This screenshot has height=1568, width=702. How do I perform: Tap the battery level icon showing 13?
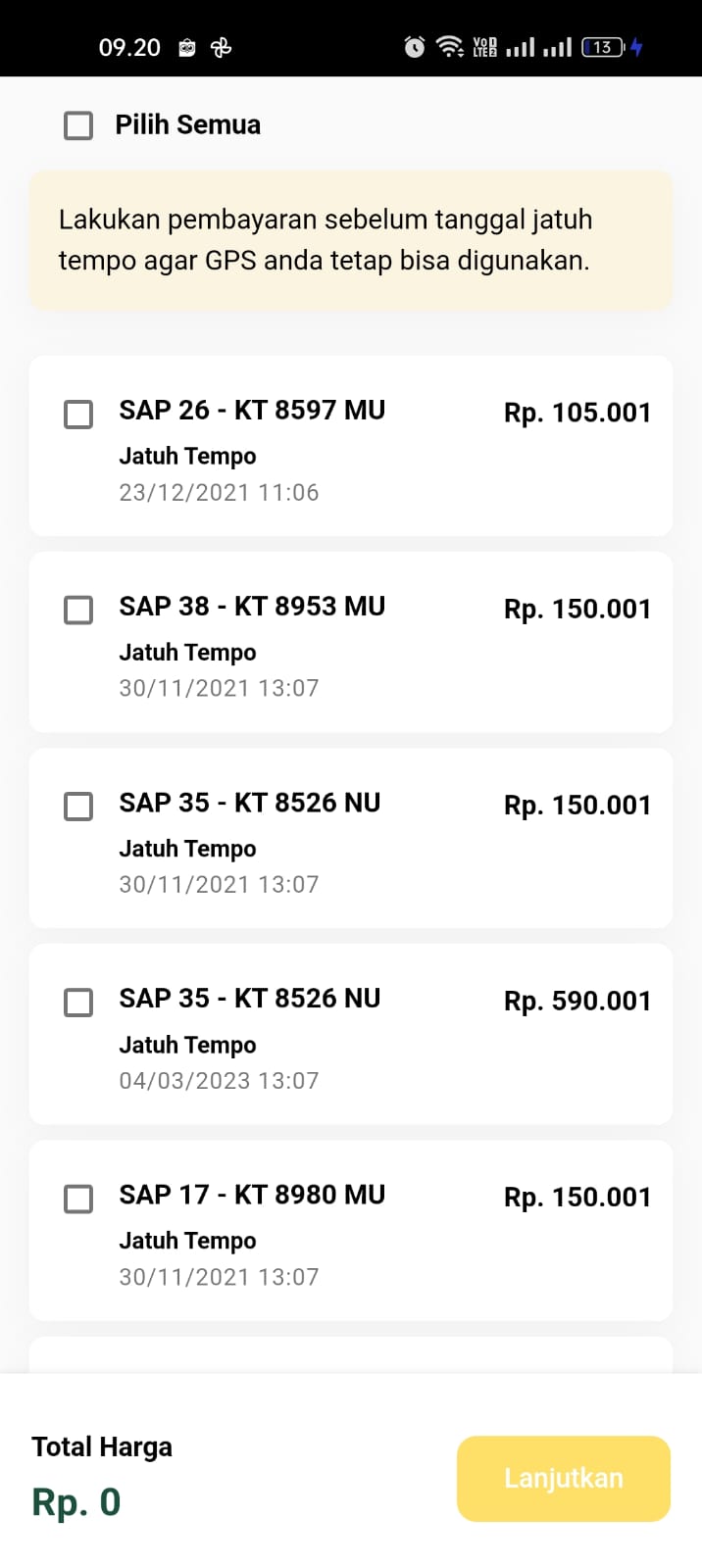pyautogui.click(x=602, y=47)
